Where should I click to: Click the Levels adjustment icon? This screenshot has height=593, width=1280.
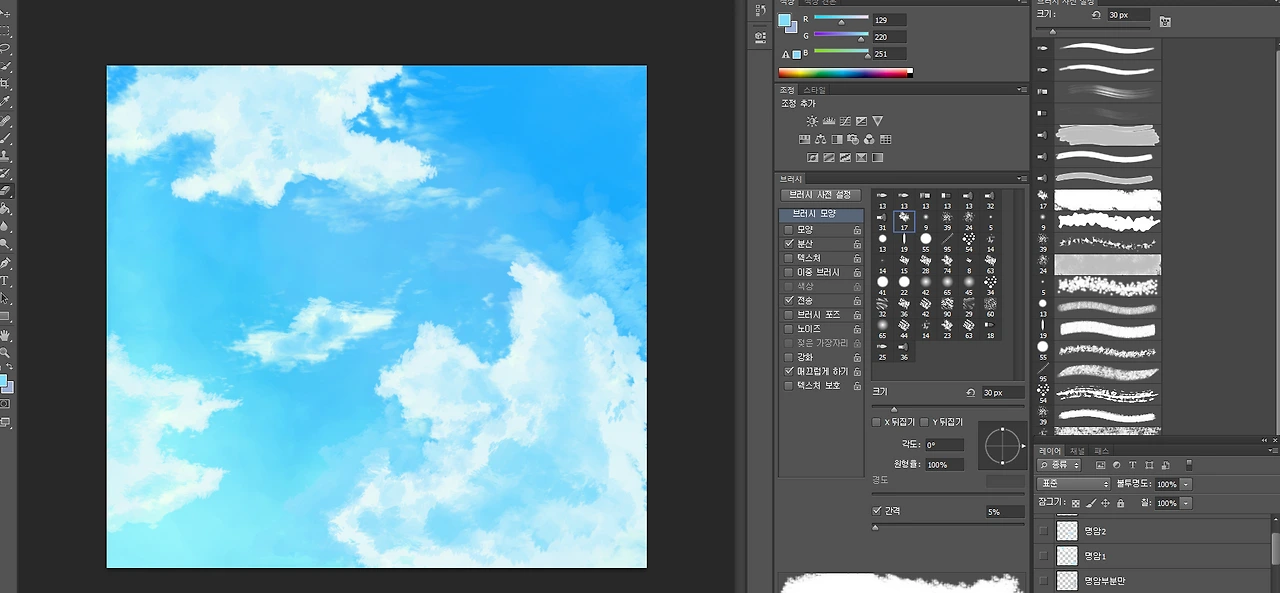[829, 121]
